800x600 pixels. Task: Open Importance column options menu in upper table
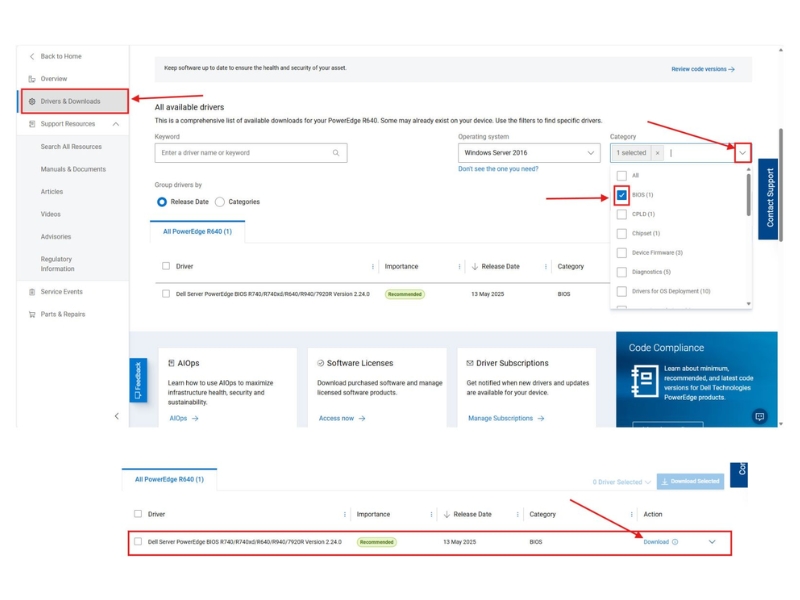coord(459,266)
